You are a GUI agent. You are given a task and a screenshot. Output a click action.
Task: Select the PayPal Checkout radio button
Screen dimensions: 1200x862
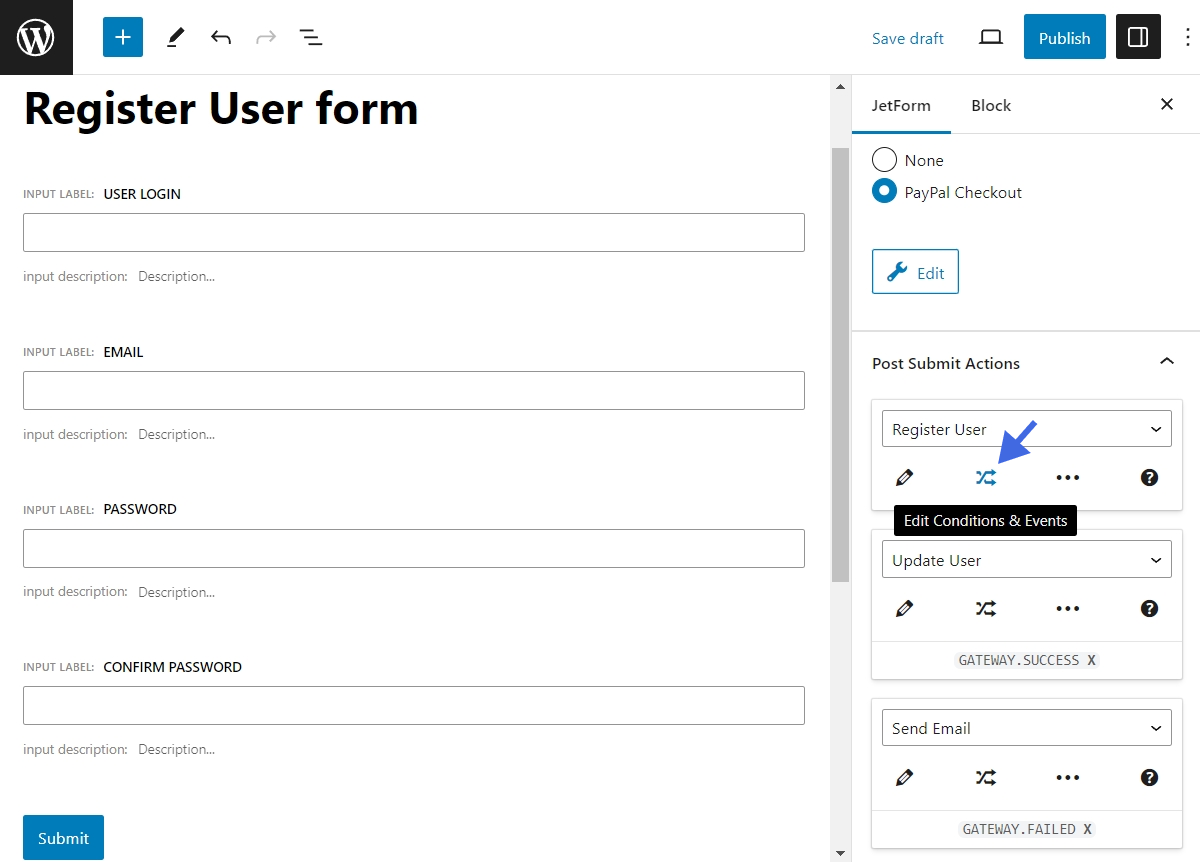[x=884, y=191]
